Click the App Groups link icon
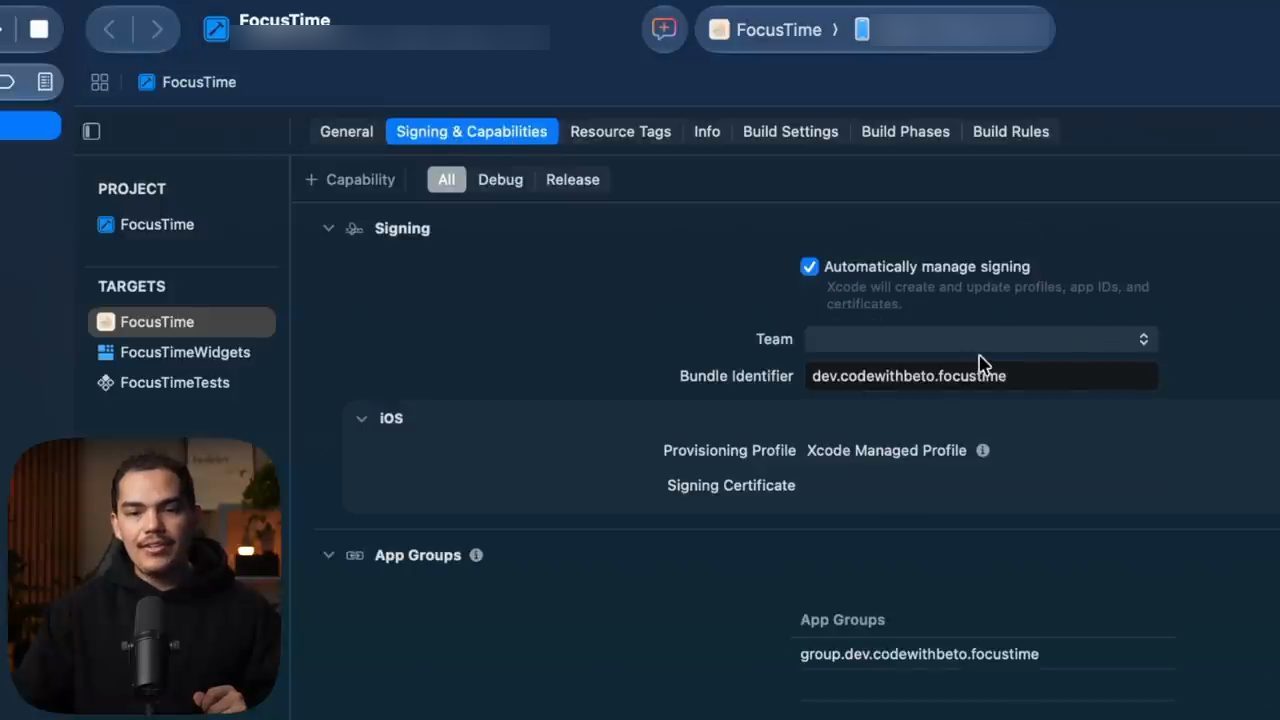 pos(354,555)
